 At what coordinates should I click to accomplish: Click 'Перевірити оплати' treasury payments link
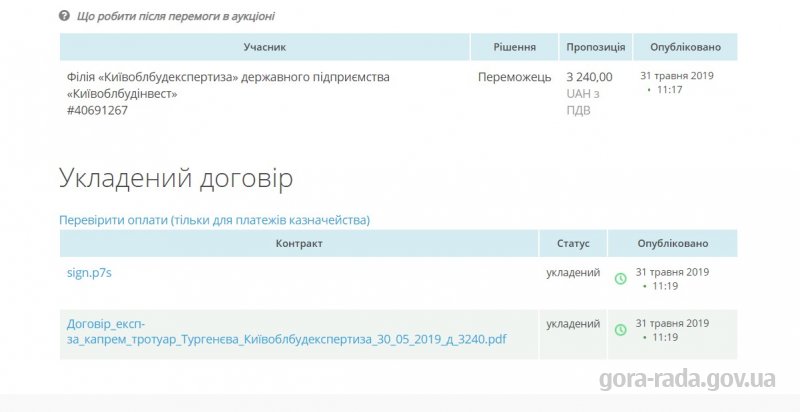[x=214, y=220]
